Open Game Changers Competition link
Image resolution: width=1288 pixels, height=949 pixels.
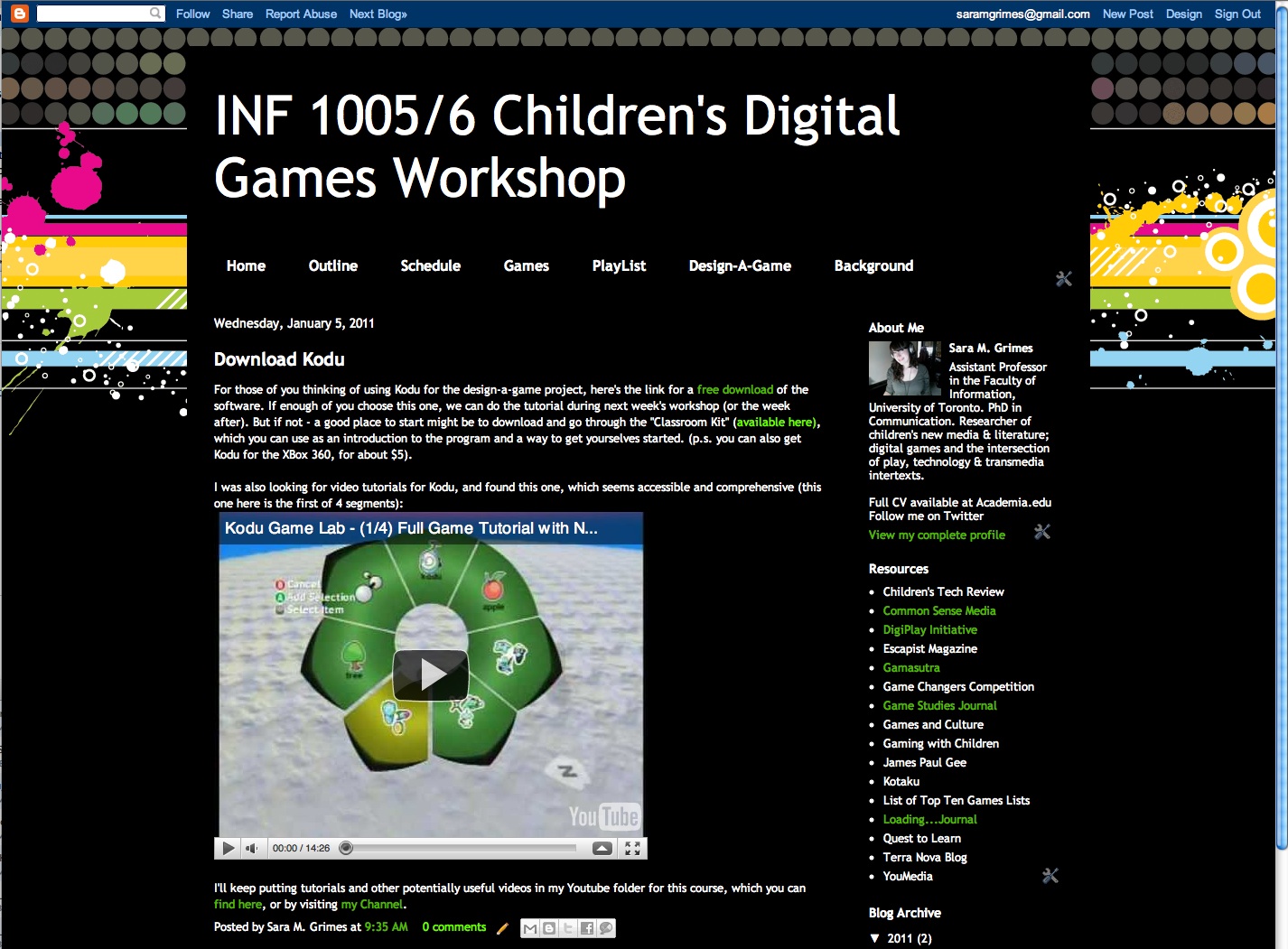click(x=958, y=686)
